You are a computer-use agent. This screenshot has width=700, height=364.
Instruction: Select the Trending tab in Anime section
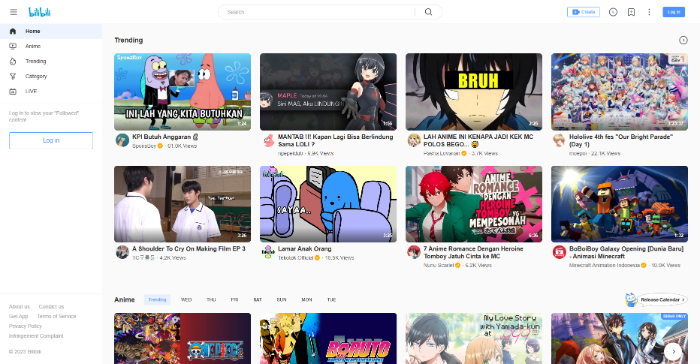[x=157, y=300]
